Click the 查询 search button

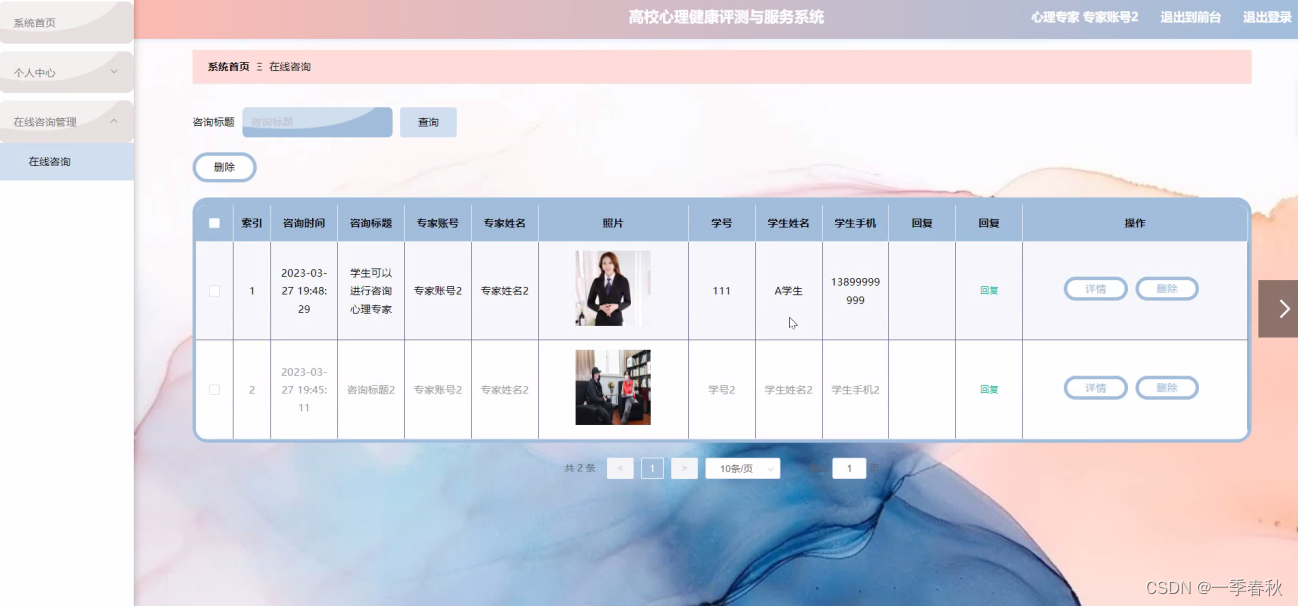pos(428,122)
